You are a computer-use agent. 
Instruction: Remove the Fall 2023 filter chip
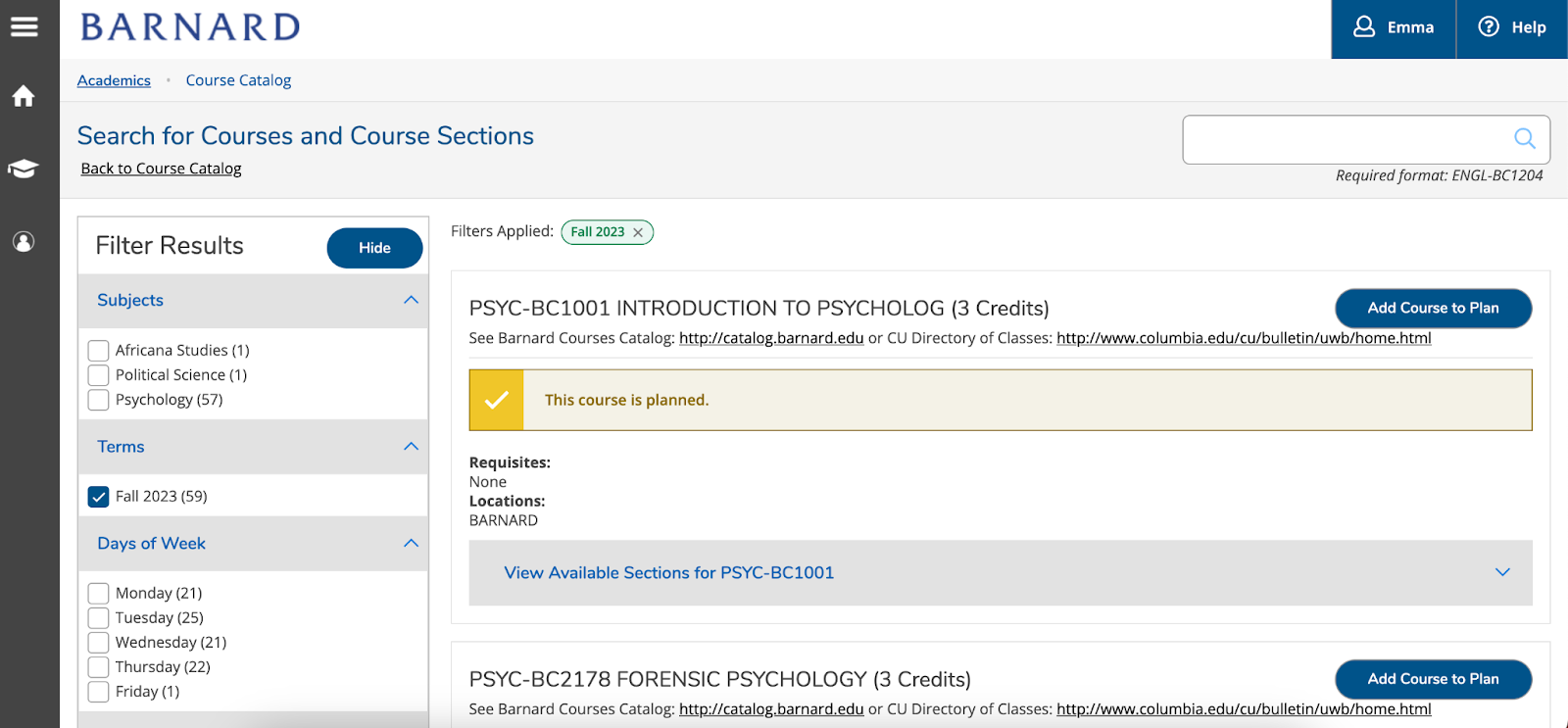point(638,232)
